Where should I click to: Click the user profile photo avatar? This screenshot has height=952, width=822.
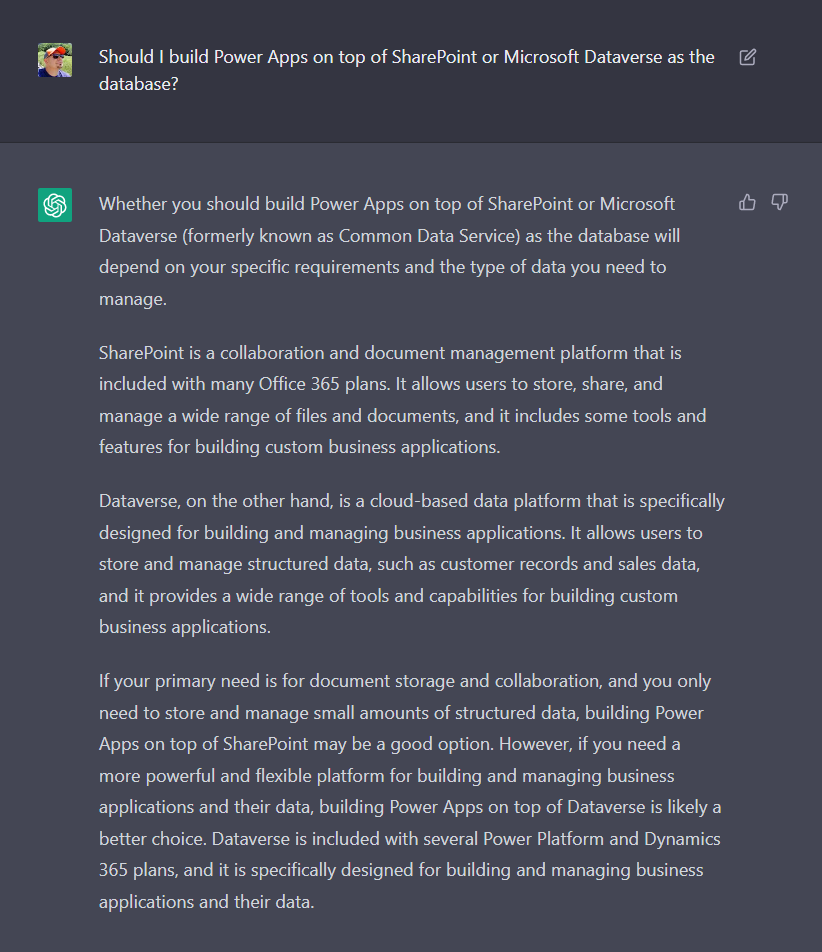coord(55,60)
